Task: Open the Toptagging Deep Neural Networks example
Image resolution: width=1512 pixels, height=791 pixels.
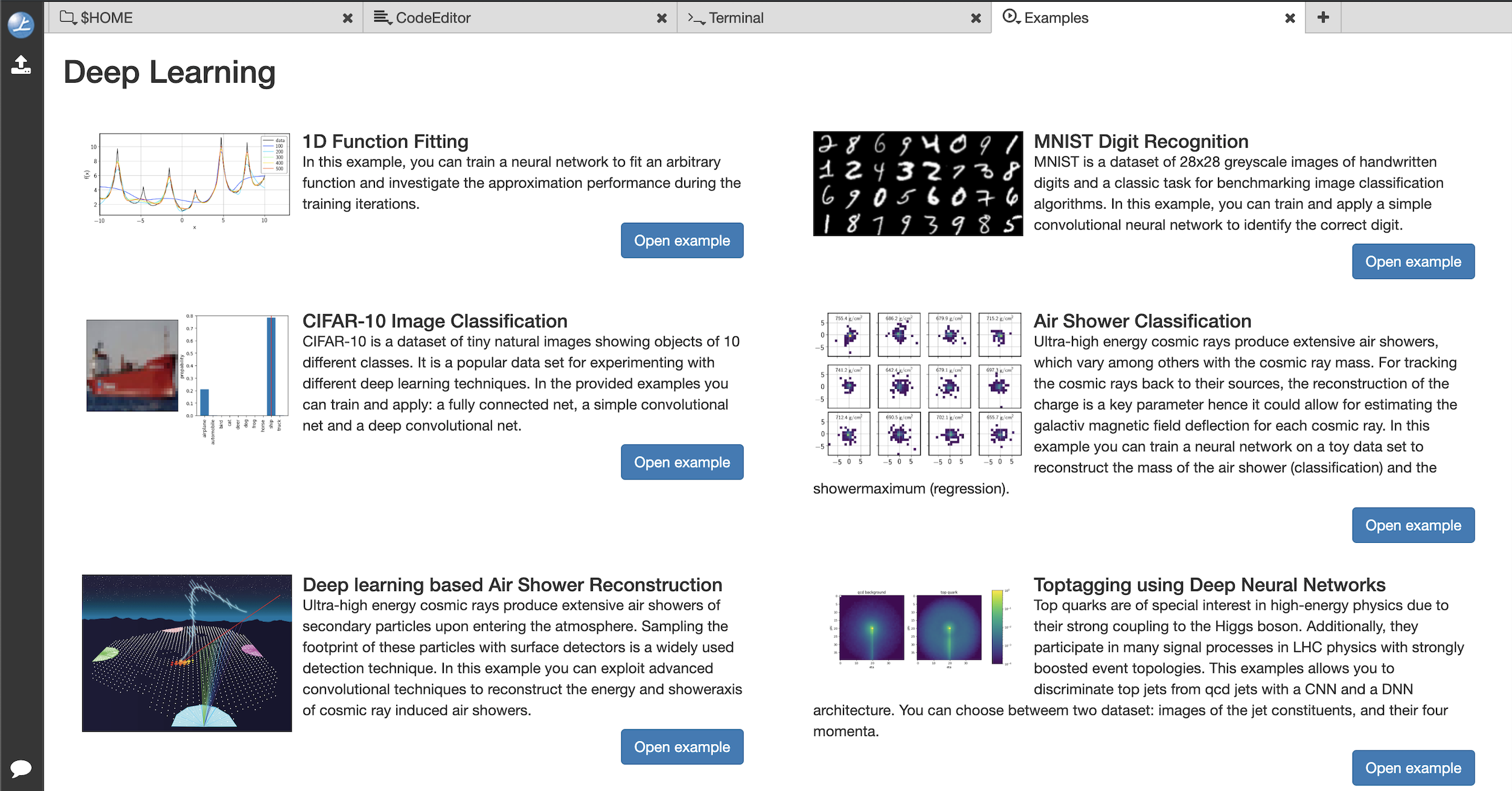Action: tap(1413, 767)
